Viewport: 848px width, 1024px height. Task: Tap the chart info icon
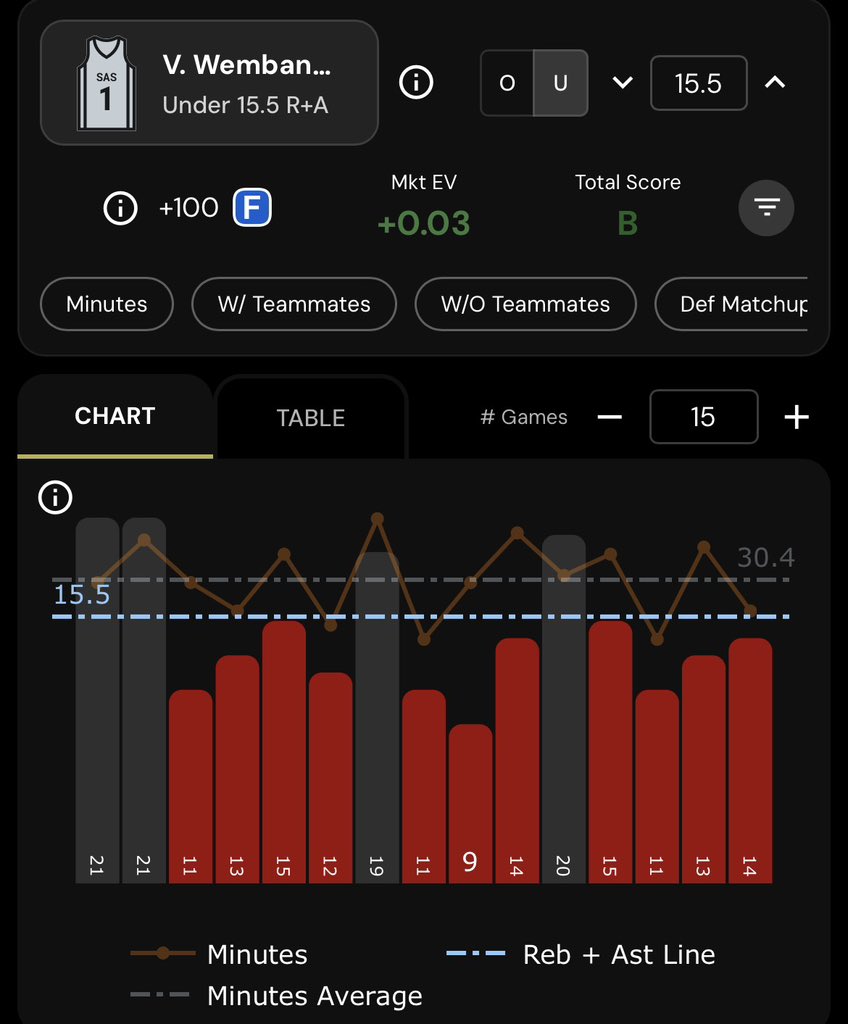point(55,498)
